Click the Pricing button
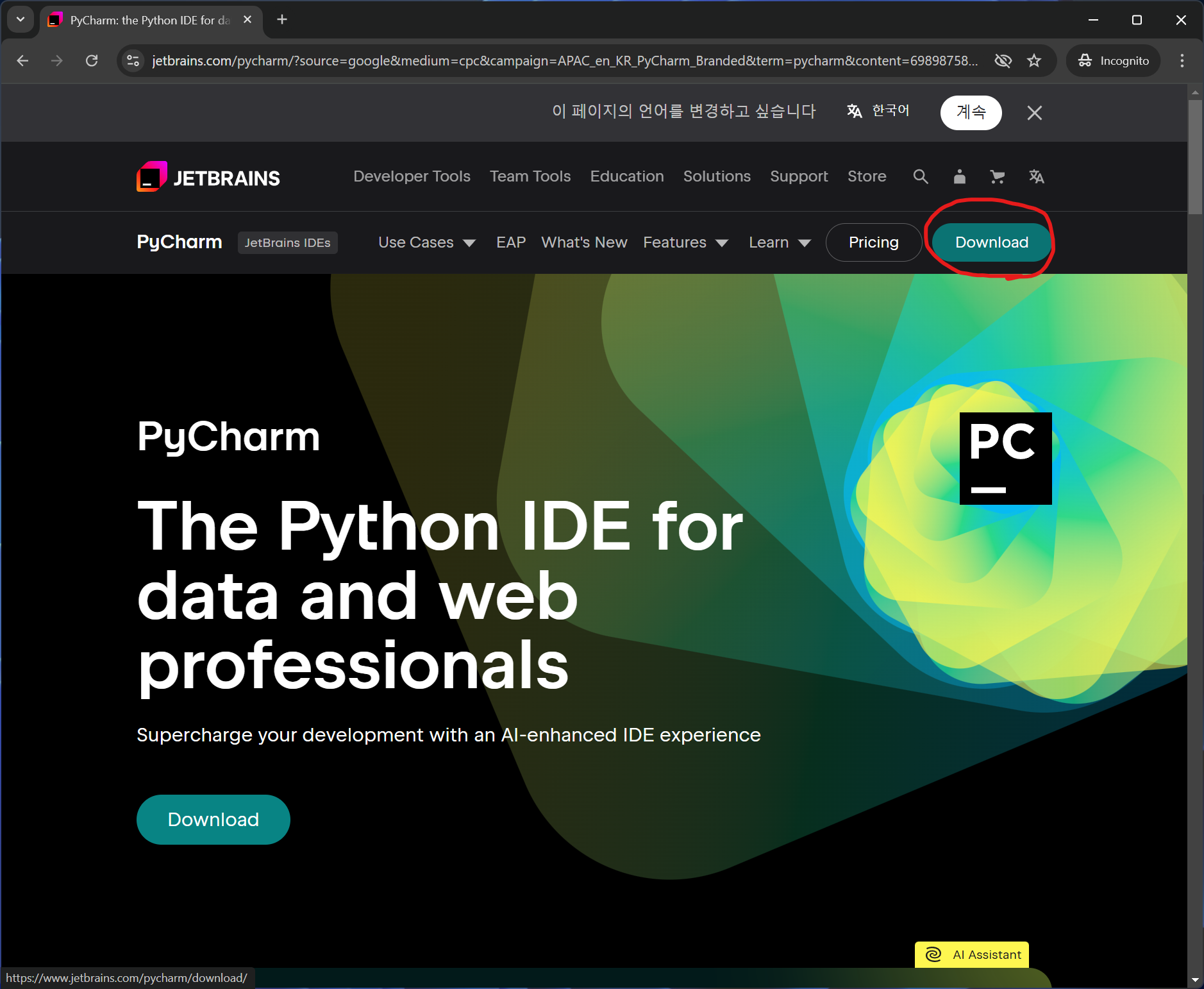The height and width of the screenshot is (989, 1204). pos(873,242)
